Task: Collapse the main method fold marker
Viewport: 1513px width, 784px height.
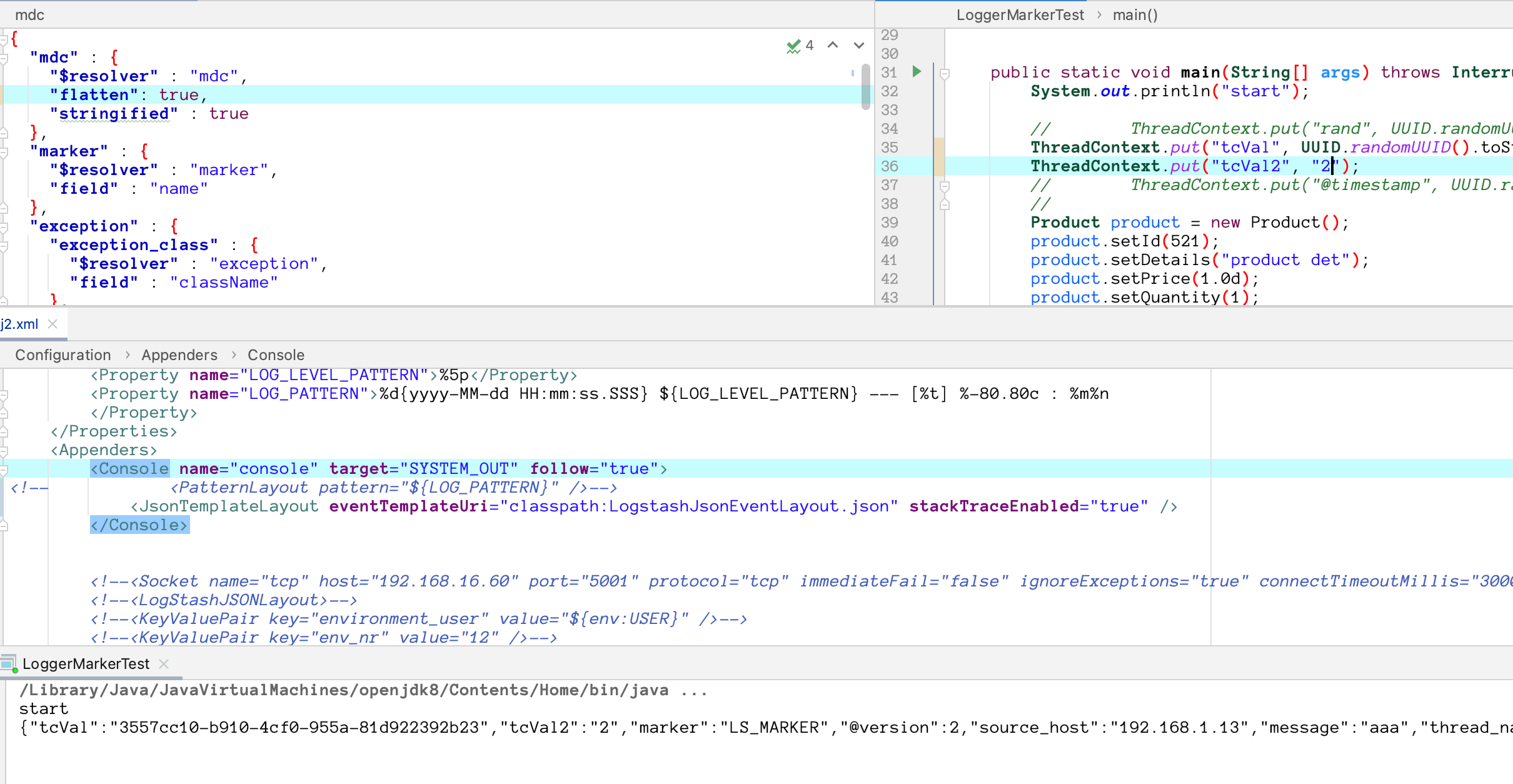Action: pos(945,74)
